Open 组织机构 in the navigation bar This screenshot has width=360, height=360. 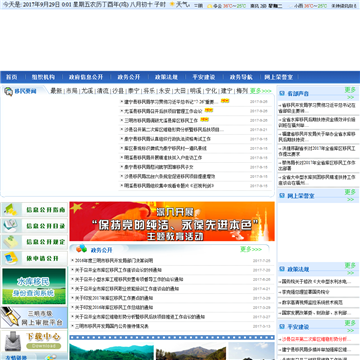point(43,77)
